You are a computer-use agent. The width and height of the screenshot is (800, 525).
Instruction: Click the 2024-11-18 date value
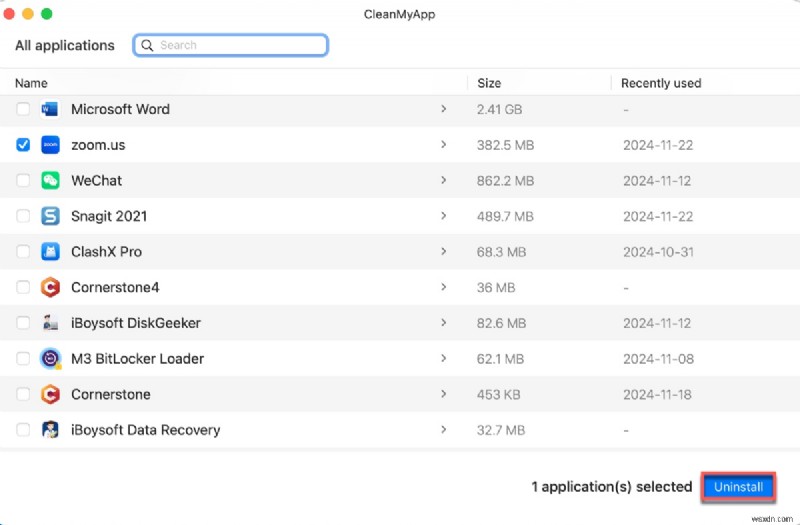(x=657, y=395)
